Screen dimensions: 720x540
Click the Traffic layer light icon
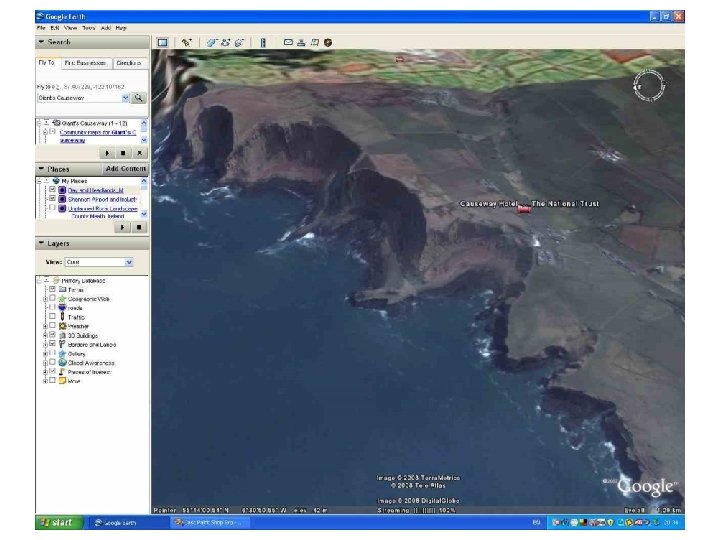62,317
